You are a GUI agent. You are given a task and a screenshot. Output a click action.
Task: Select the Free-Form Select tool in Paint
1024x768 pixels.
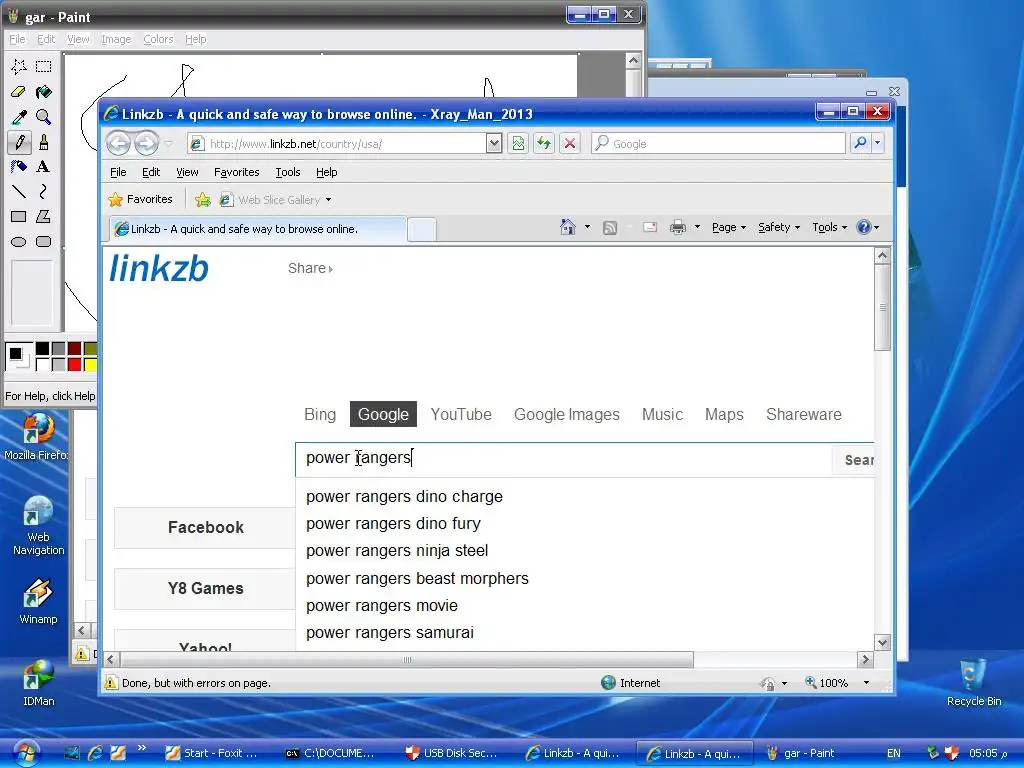click(x=18, y=66)
